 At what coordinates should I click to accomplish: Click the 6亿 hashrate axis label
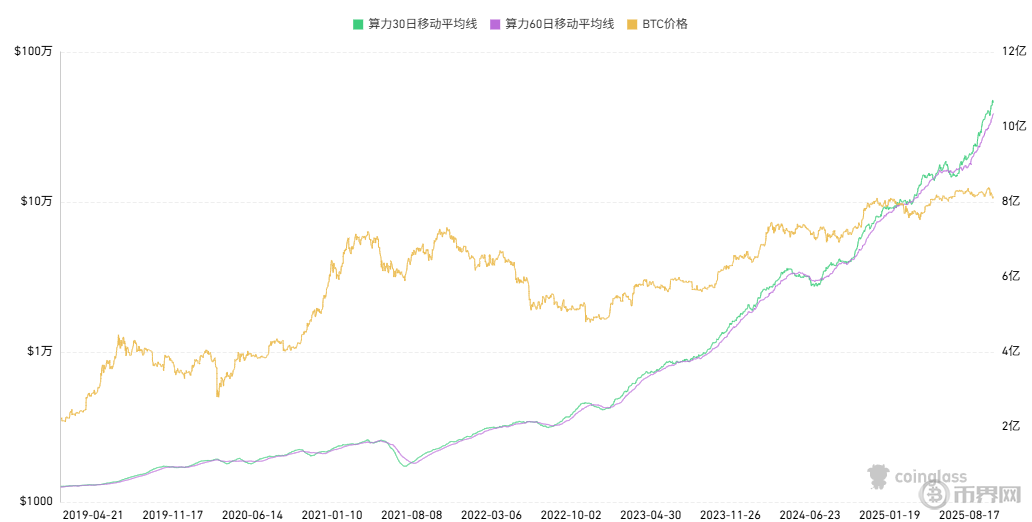point(1011,276)
